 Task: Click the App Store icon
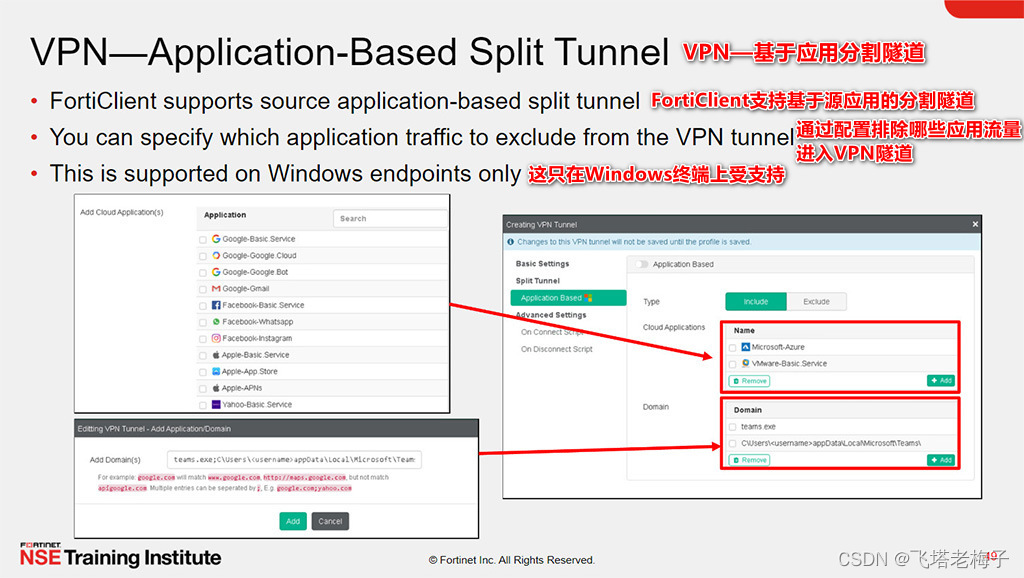[x=216, y=371]
